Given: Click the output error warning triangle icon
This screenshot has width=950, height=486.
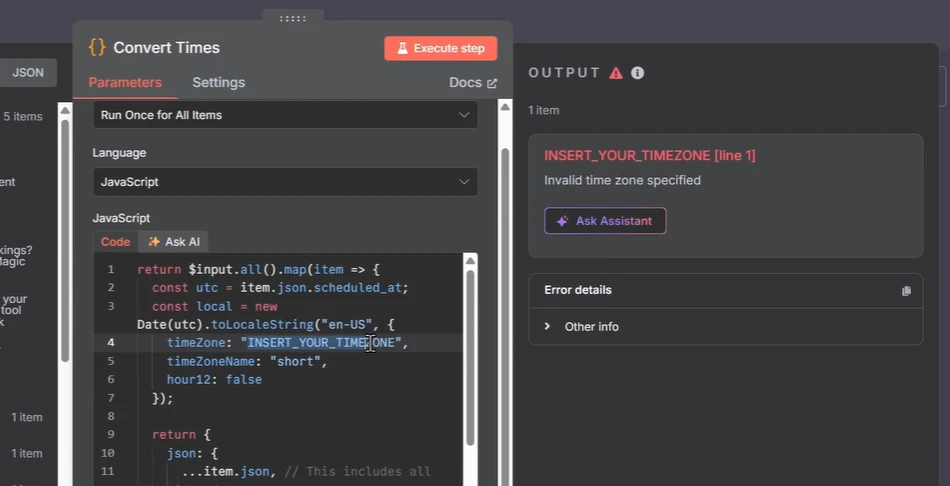Looking at the screenshot, I should (x=616, y=73).
